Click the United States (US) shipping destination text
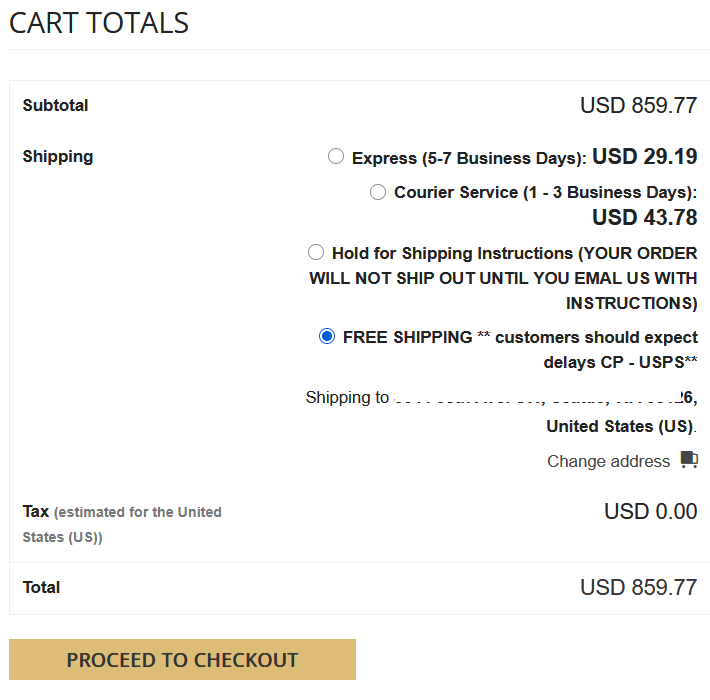The height and width of the screenshot is (700, 710). (x=620, y=426)
